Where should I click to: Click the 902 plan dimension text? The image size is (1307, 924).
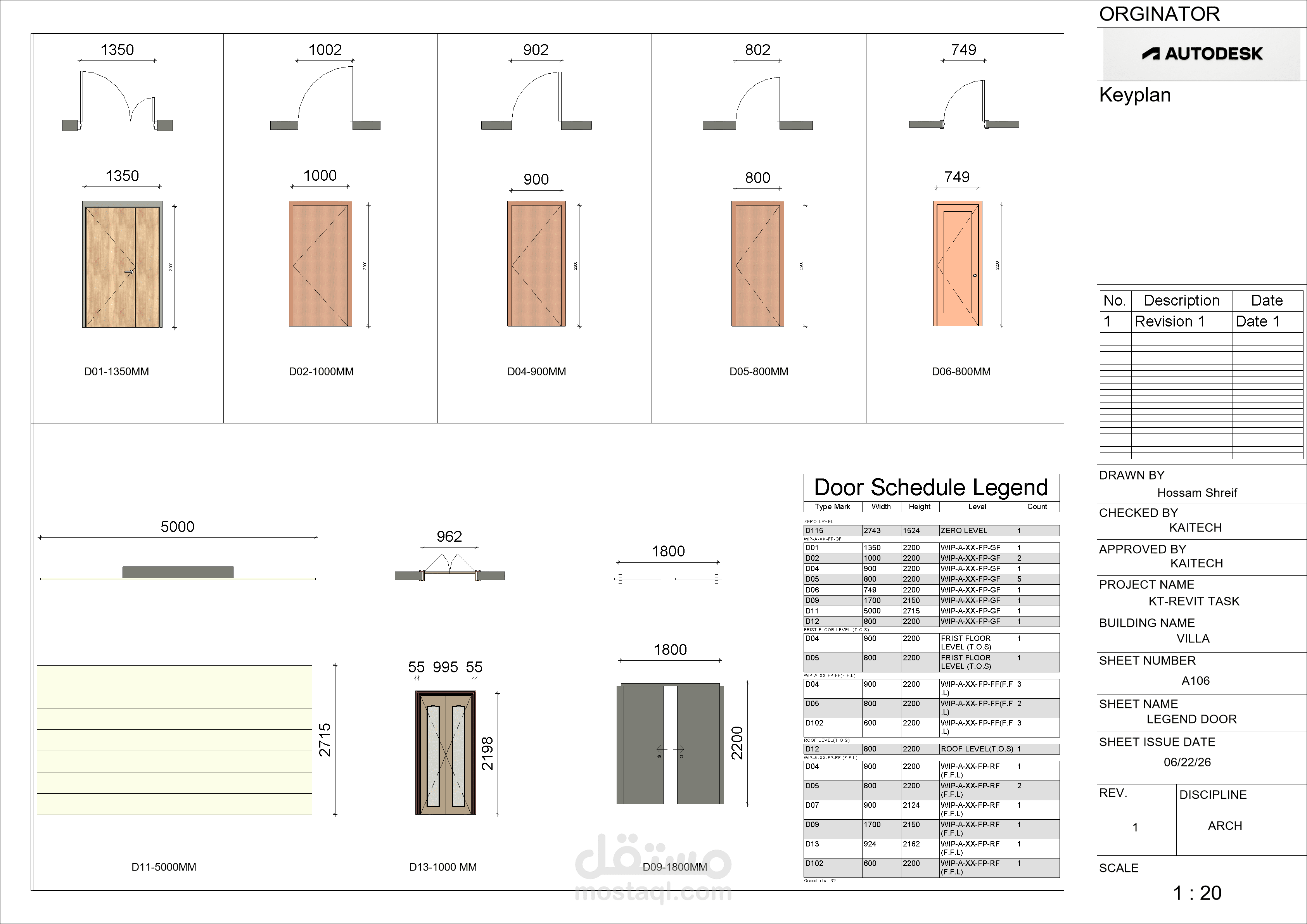coord(536,50)
